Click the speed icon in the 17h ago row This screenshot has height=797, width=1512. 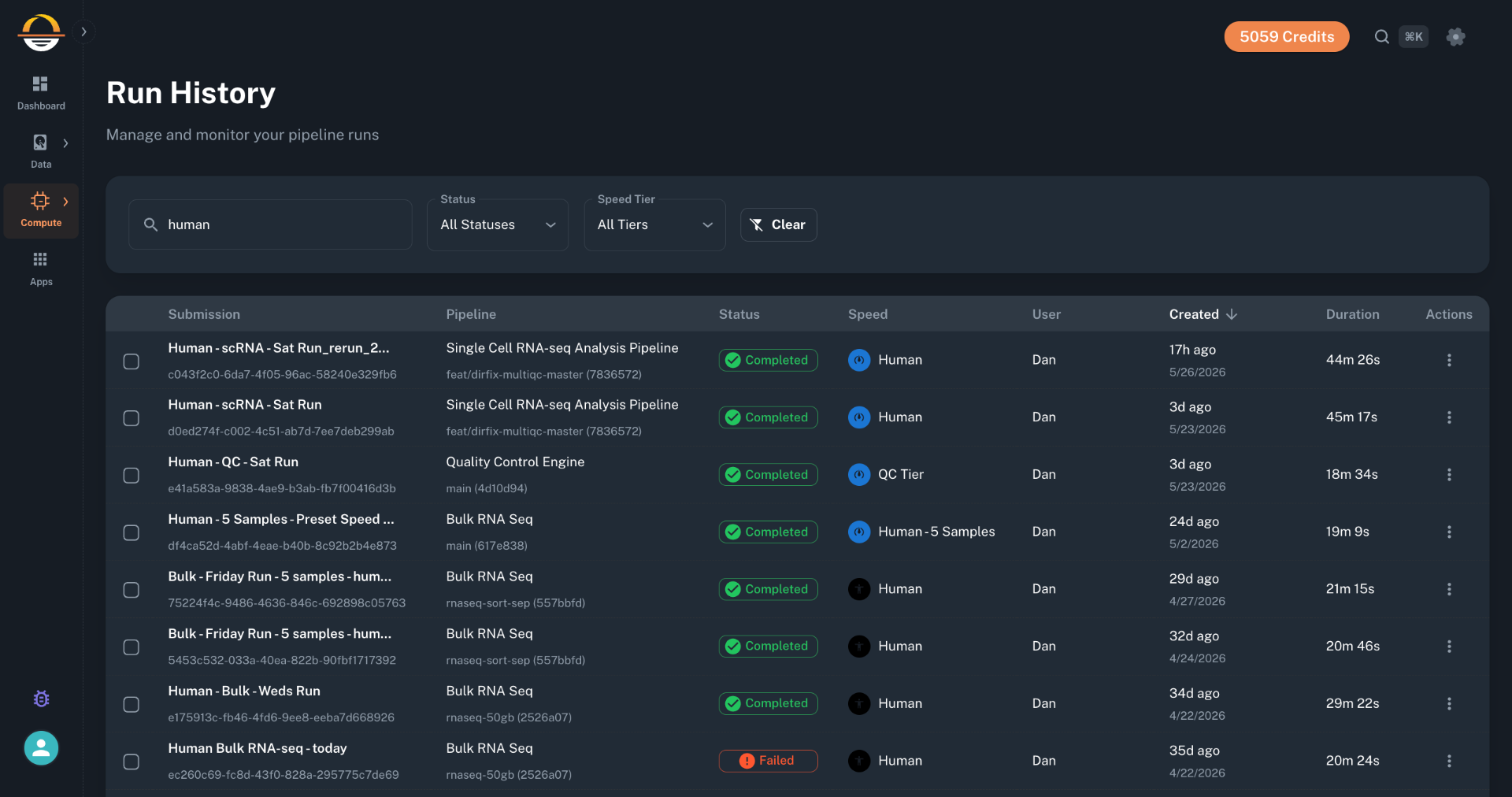859,360
